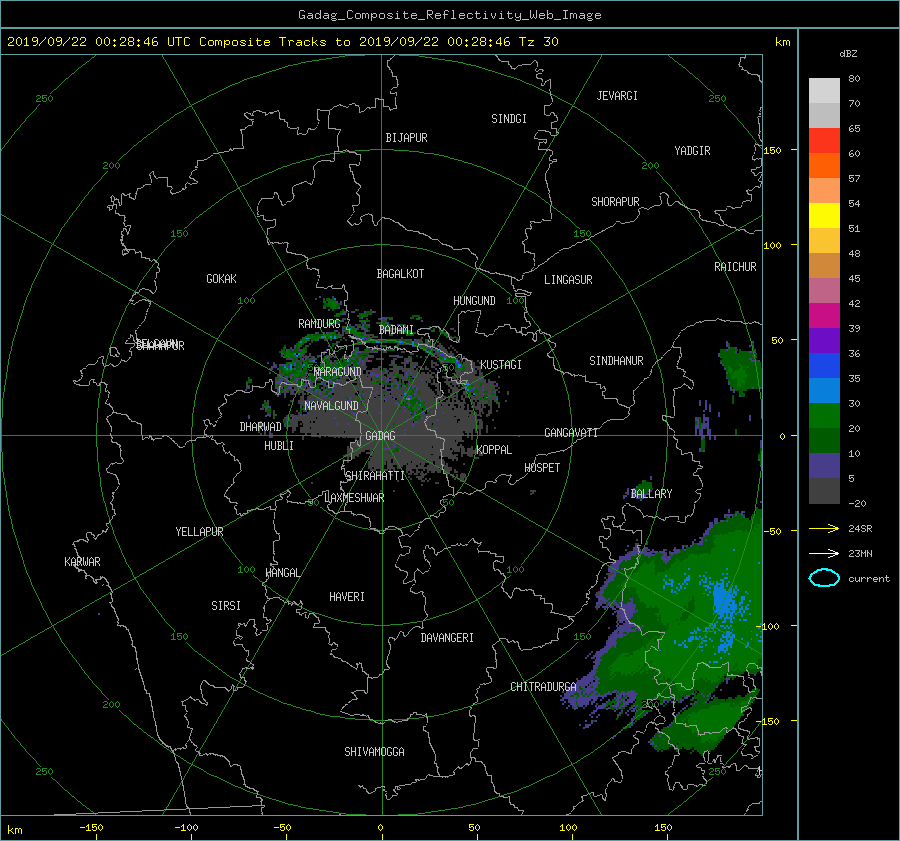Click the 23MN white arrow legend icon
This screenshot has height=841, width=900.
click(824, 553)
